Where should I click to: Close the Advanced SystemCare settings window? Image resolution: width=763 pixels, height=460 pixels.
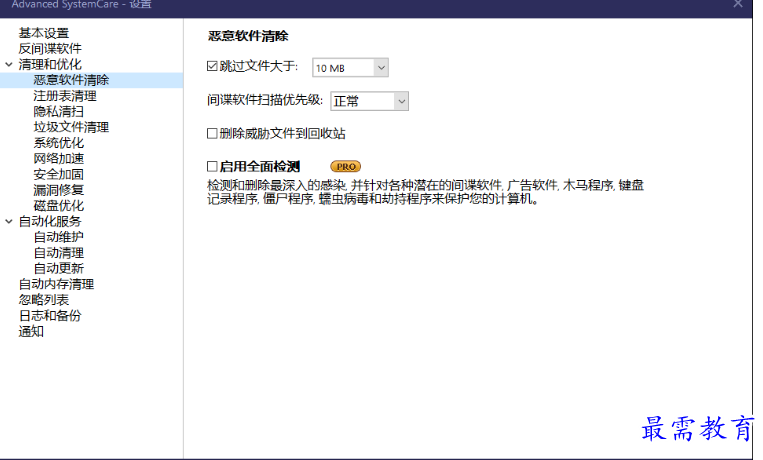click(738, 4)
